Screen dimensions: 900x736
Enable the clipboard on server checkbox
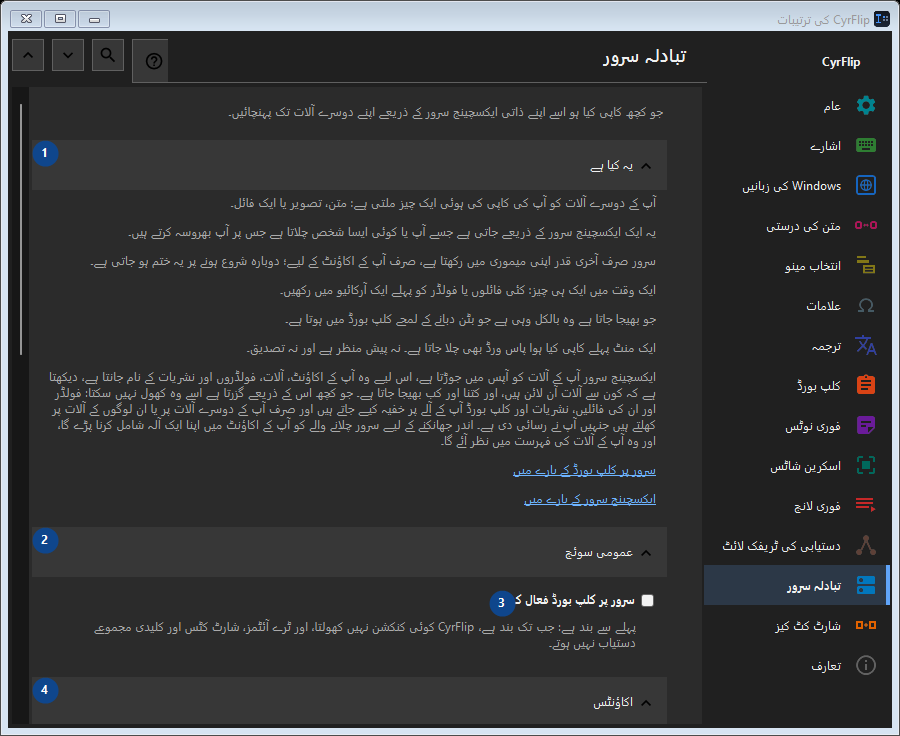[647, 601]
